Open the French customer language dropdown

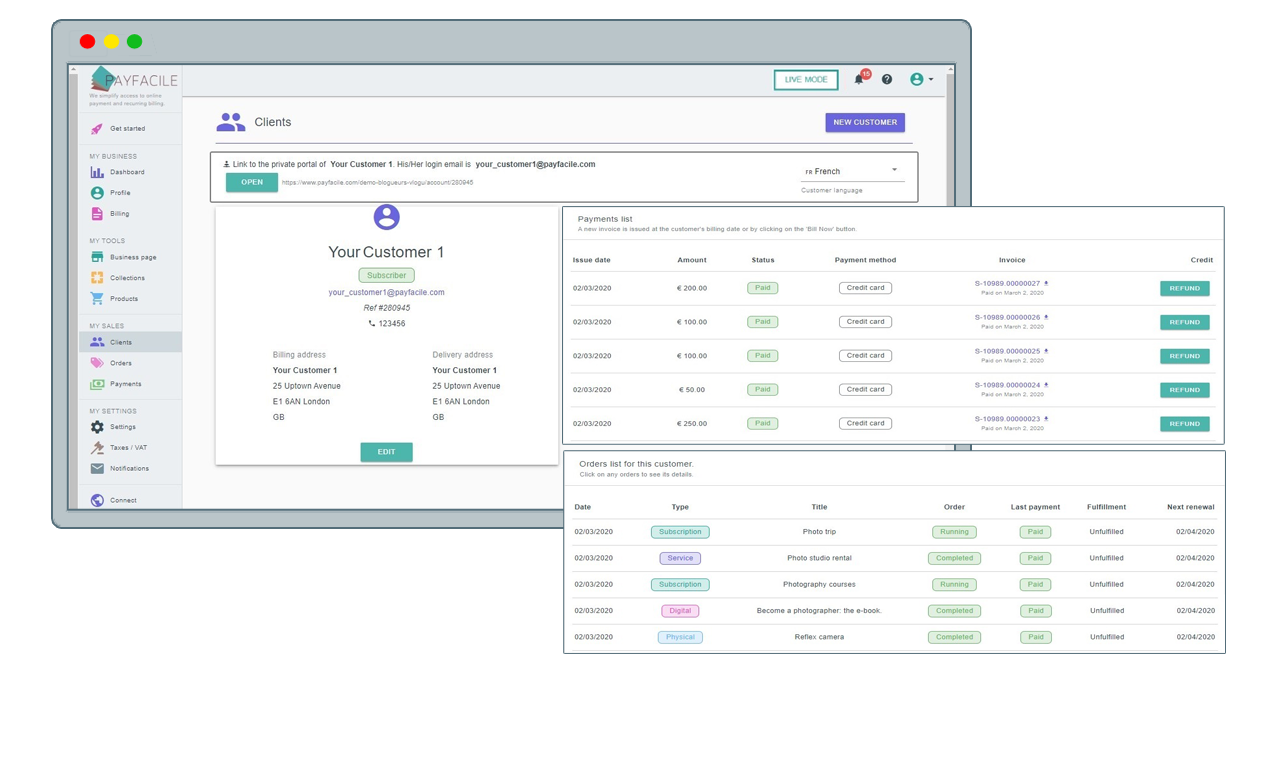(x=852, y=171)
